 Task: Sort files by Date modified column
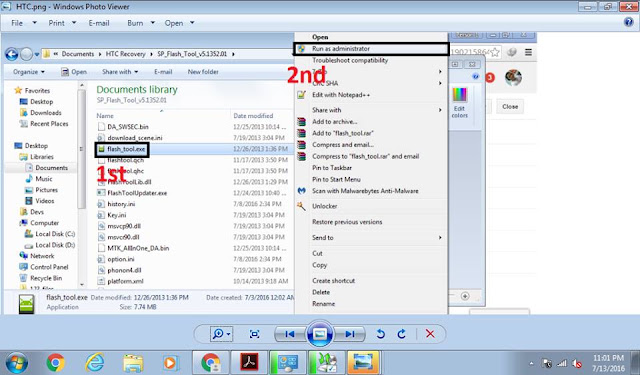tap(253, 116)
